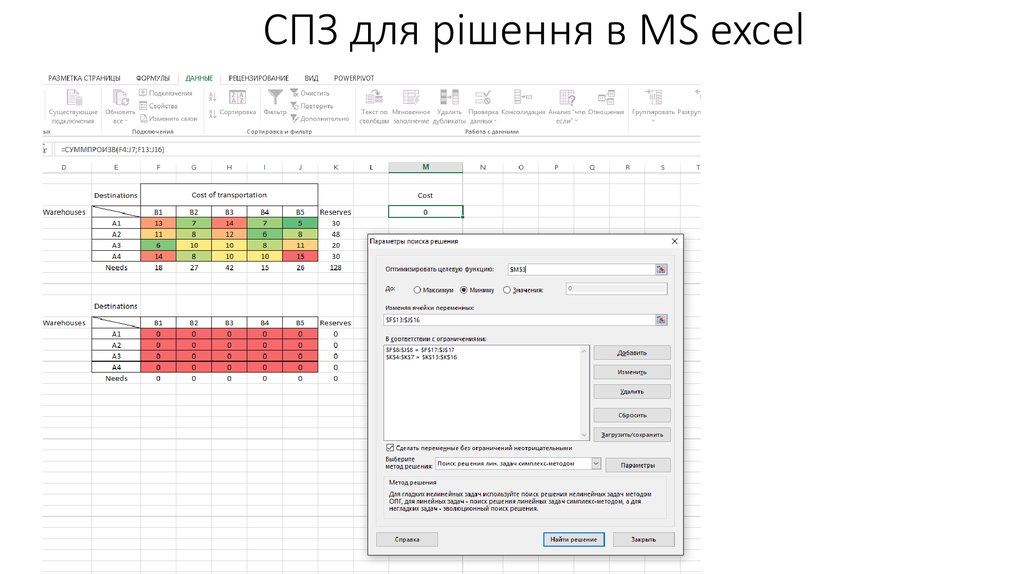This screenshot has height=574, width=1024.
Task: Click the Refresh All icon
Action: pyautogui.click(x=121, y=98)
